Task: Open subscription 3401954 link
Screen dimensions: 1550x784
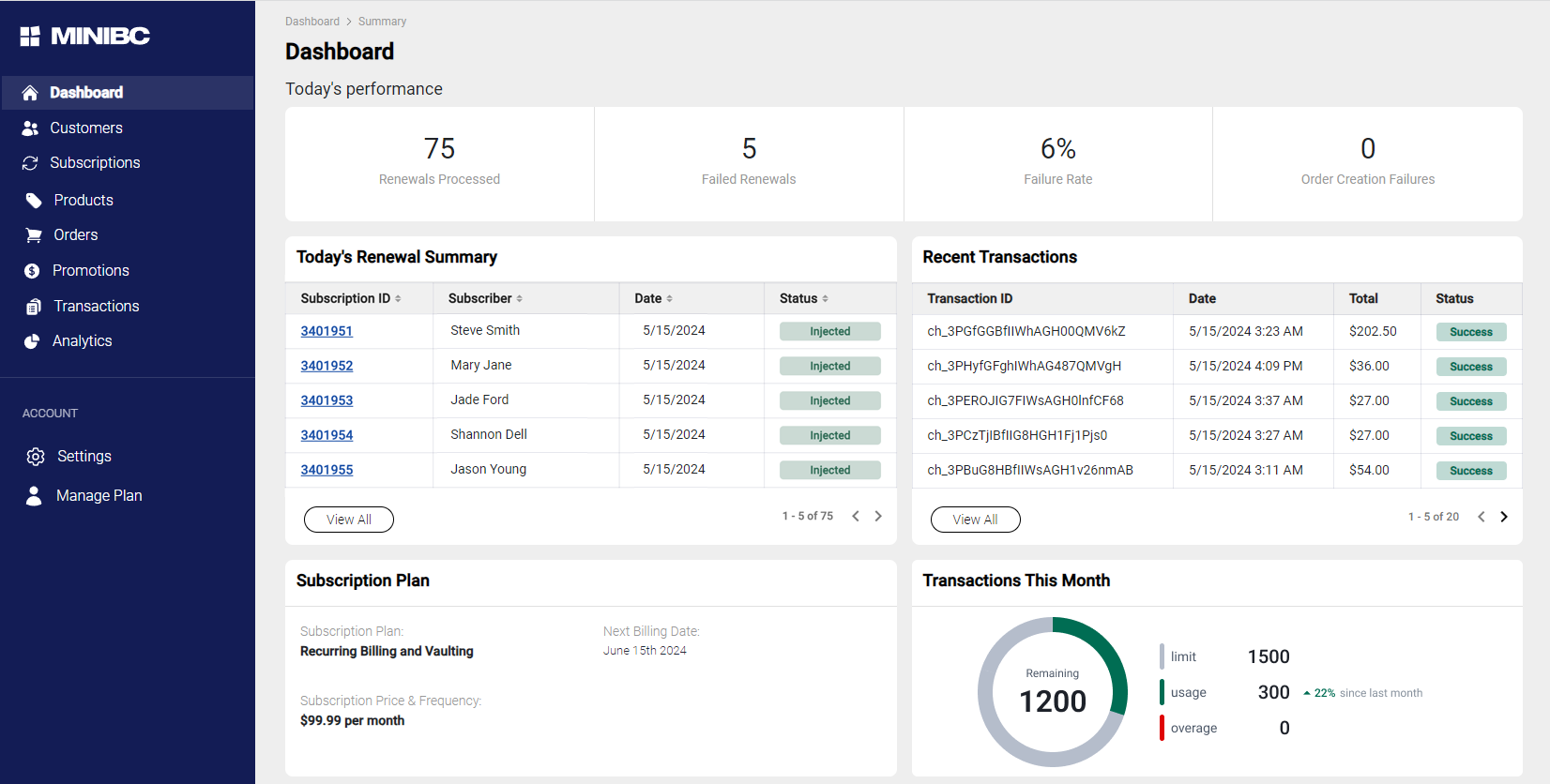Action: [x=327, y=435]
